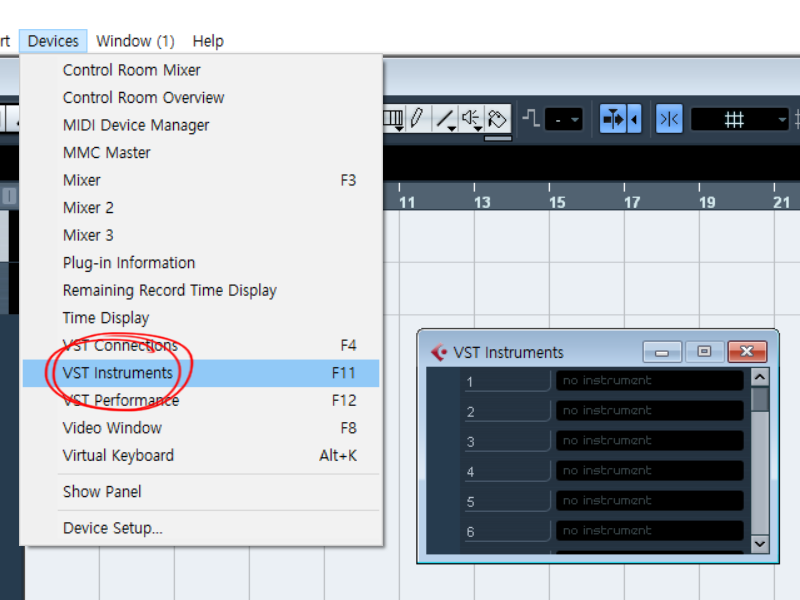Click bar 13 on the ruler

pyautogui.click(x=482, y=203)
